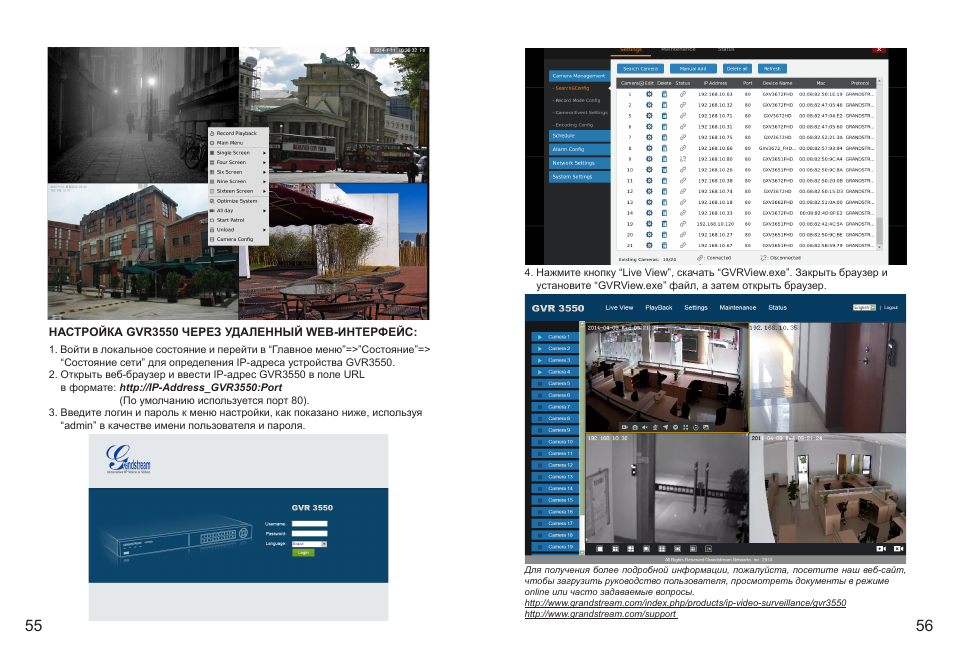The width and height of the screenshot is (954, 668).
Task: Click the record icon in video overlay toolbar
Action: [624, 428]
